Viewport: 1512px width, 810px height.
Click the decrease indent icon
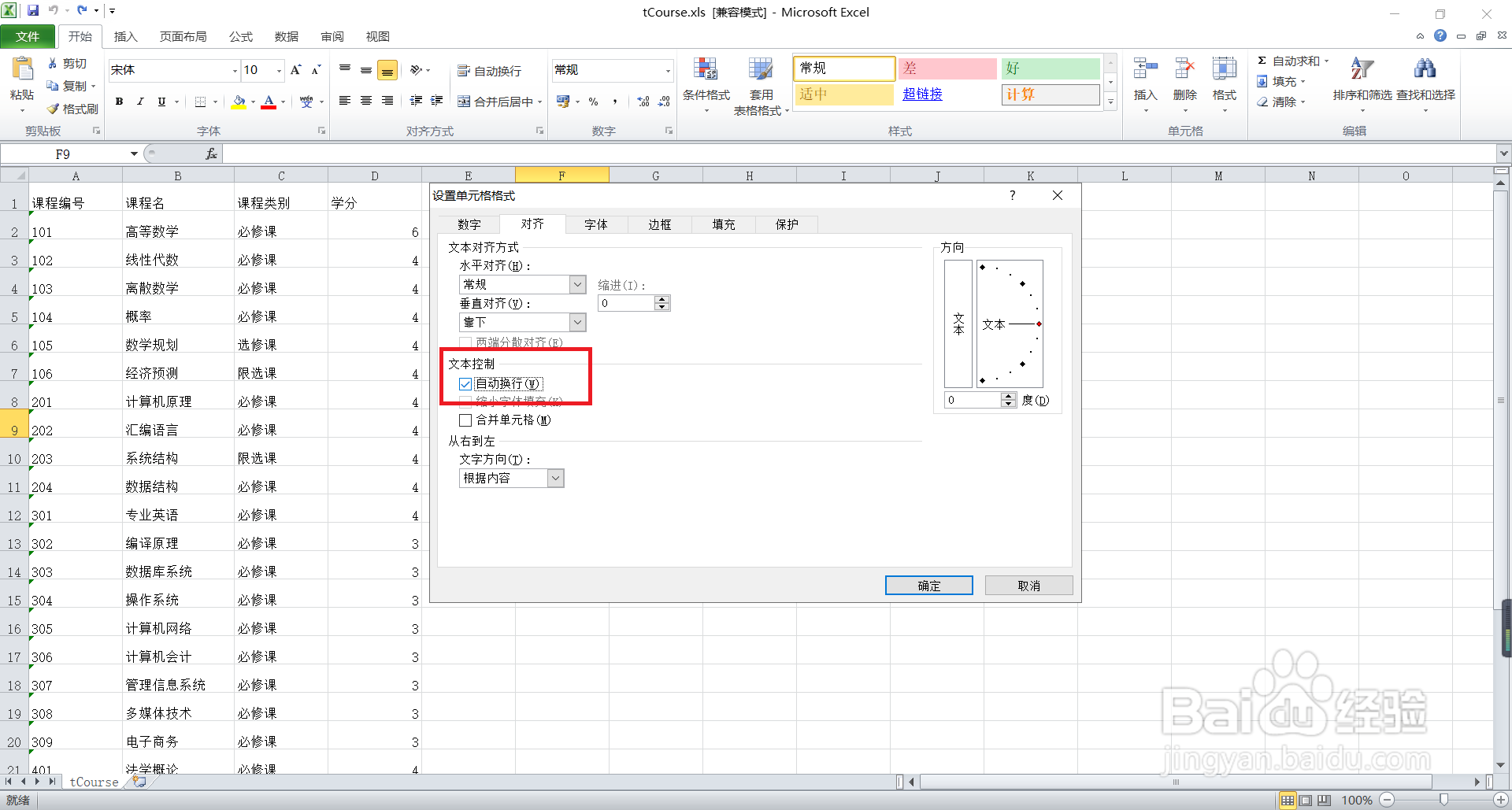[x=416, y=101]
